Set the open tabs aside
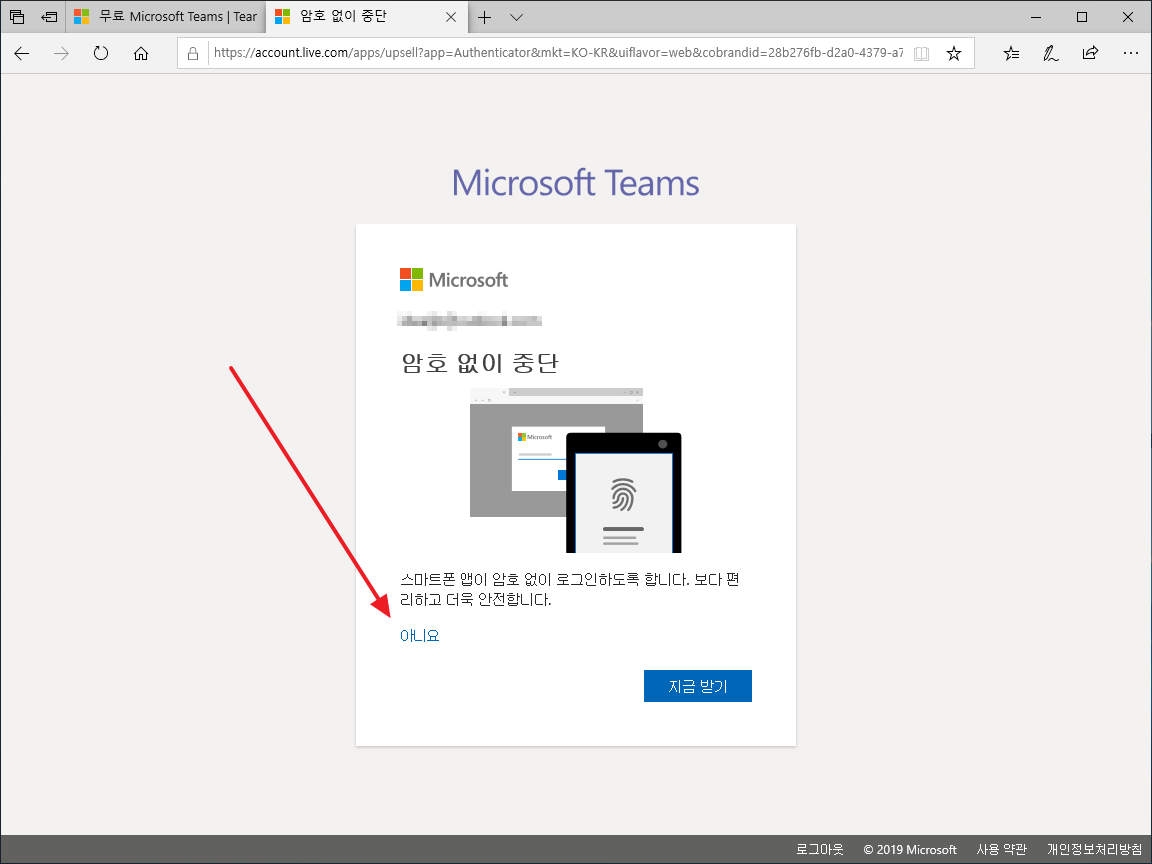Viewport: 1152px width, 864px height. coord(49,16)
